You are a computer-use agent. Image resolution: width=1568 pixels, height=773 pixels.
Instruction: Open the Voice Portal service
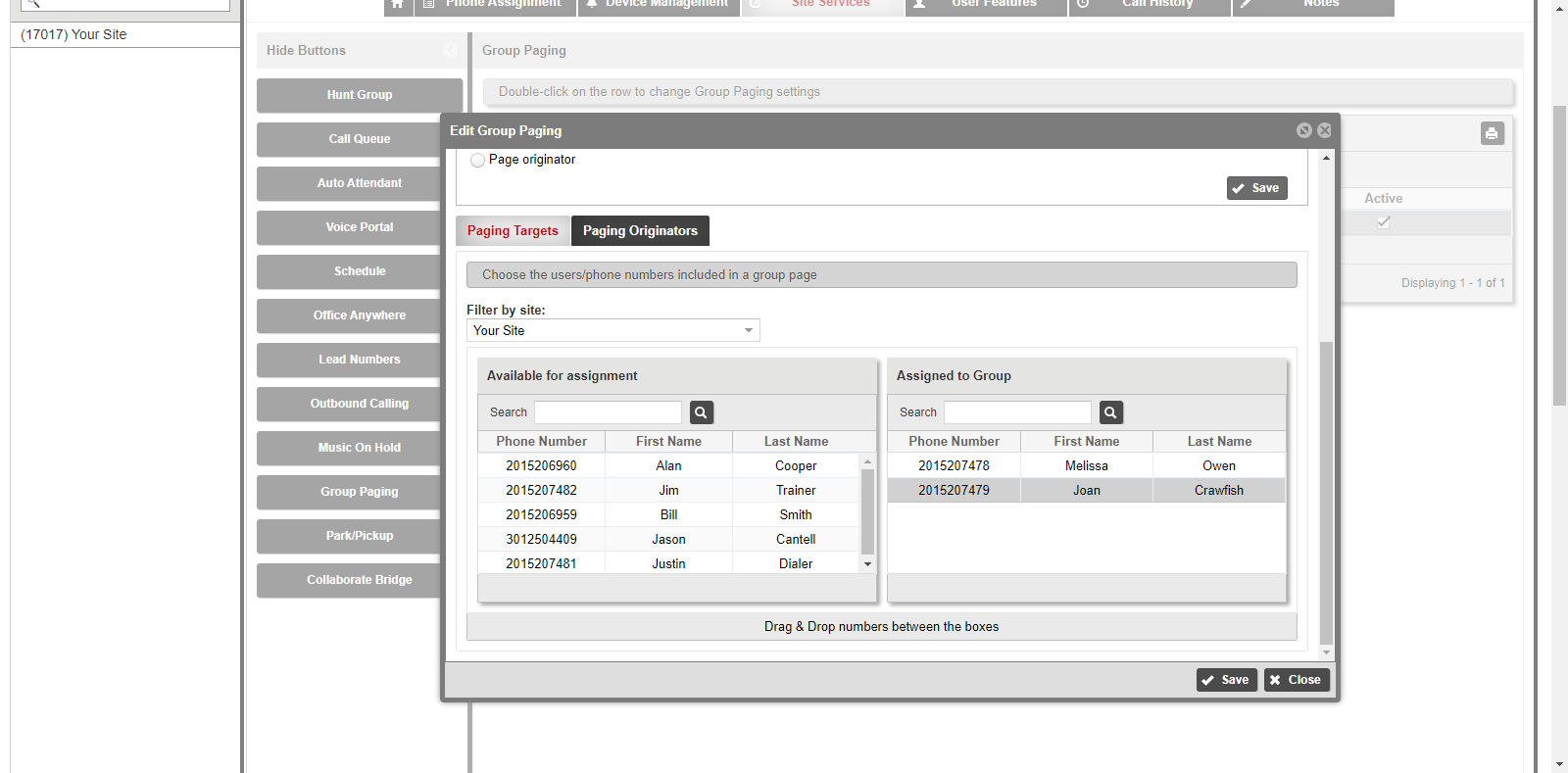[349, 227]
